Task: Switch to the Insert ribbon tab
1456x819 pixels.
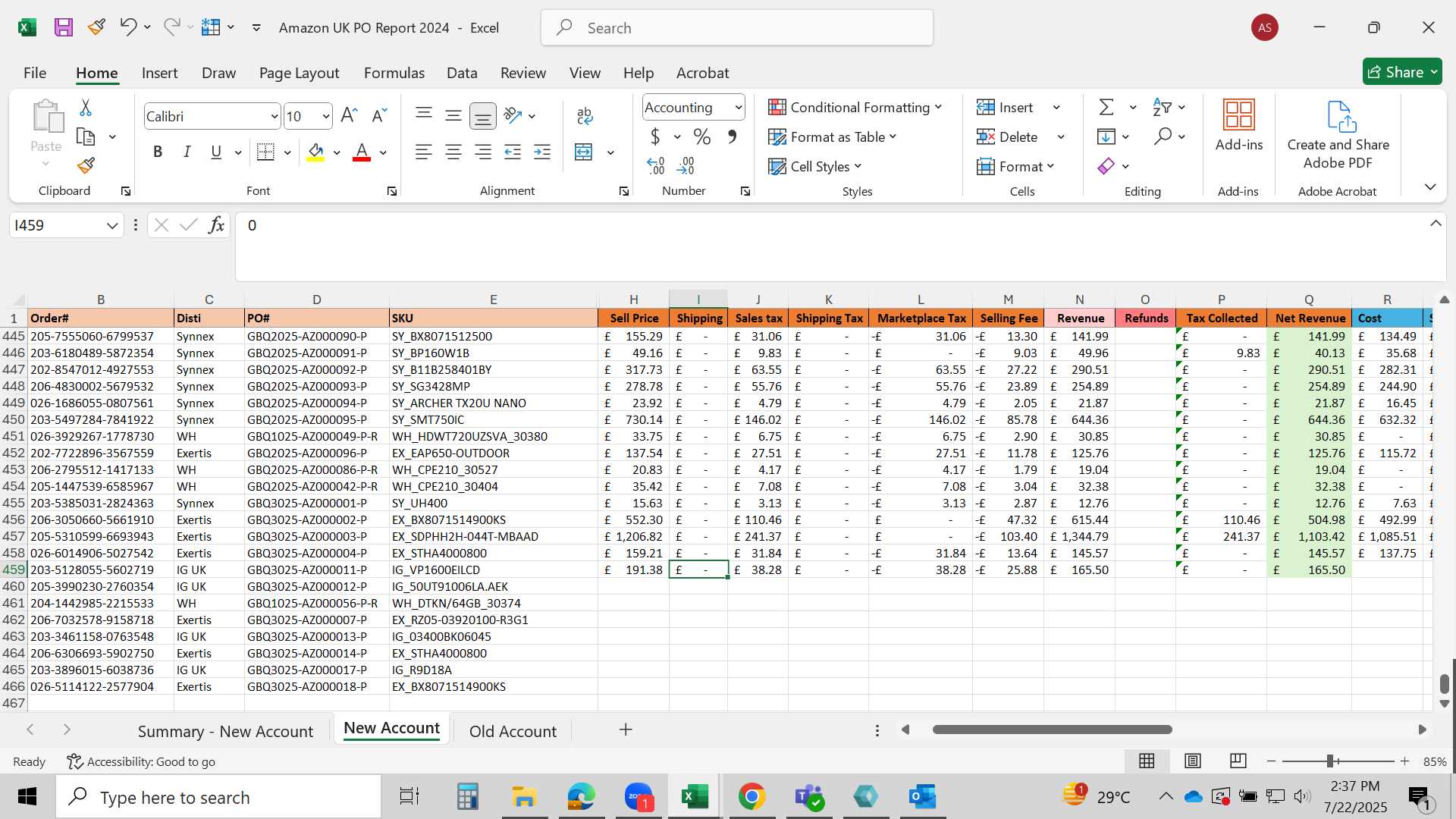Action: (x=159, y=73)
